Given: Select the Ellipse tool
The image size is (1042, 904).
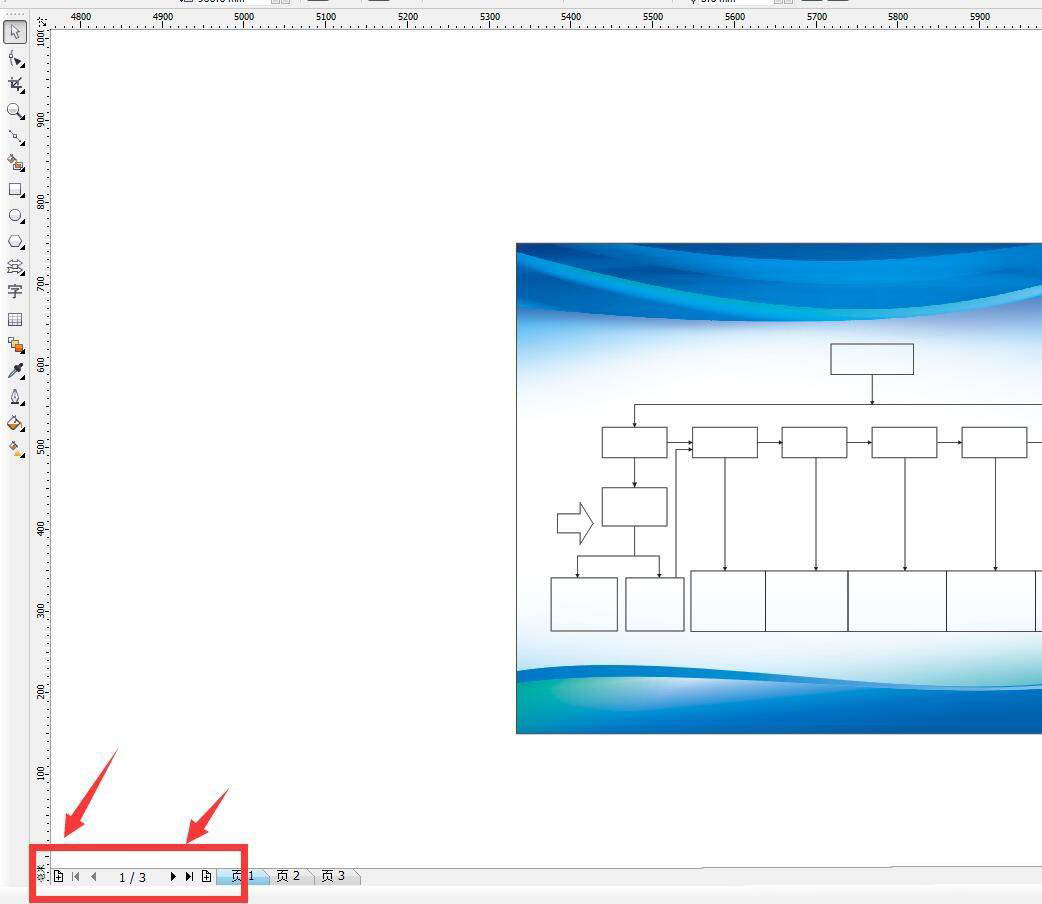Looking at the screenshot, I should click(15, 215).
